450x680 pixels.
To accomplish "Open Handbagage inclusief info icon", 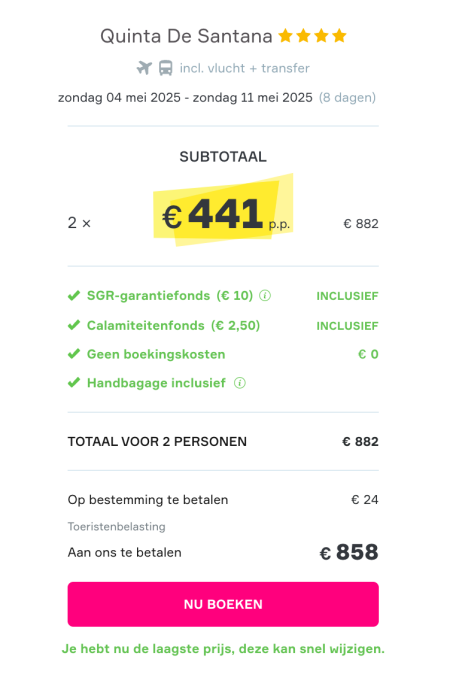I will 240,383.
